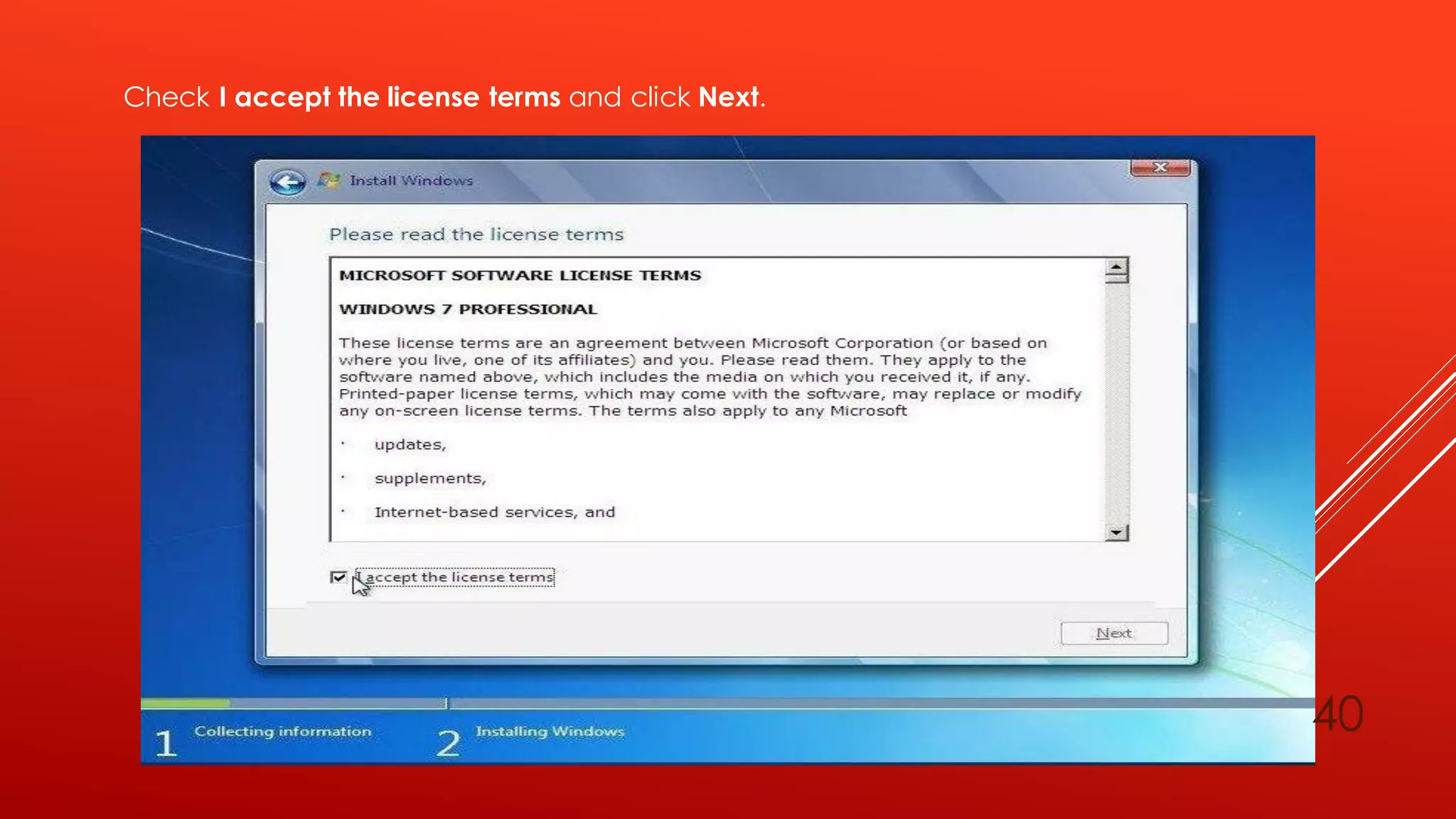Close the Install Windows dialog
This screenshot has width=1456, height=819.
1160,167
